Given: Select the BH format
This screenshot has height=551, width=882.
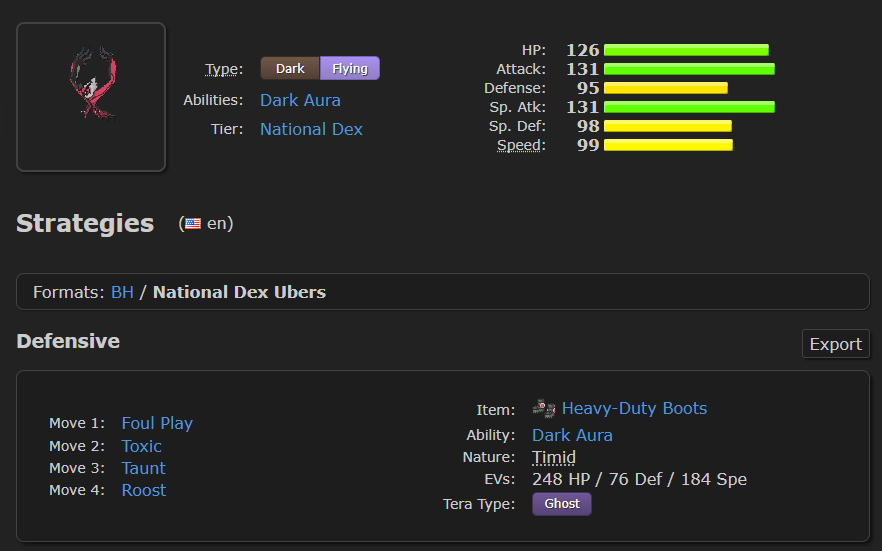Looking at the screenshot, I should [x=122, y=292].
